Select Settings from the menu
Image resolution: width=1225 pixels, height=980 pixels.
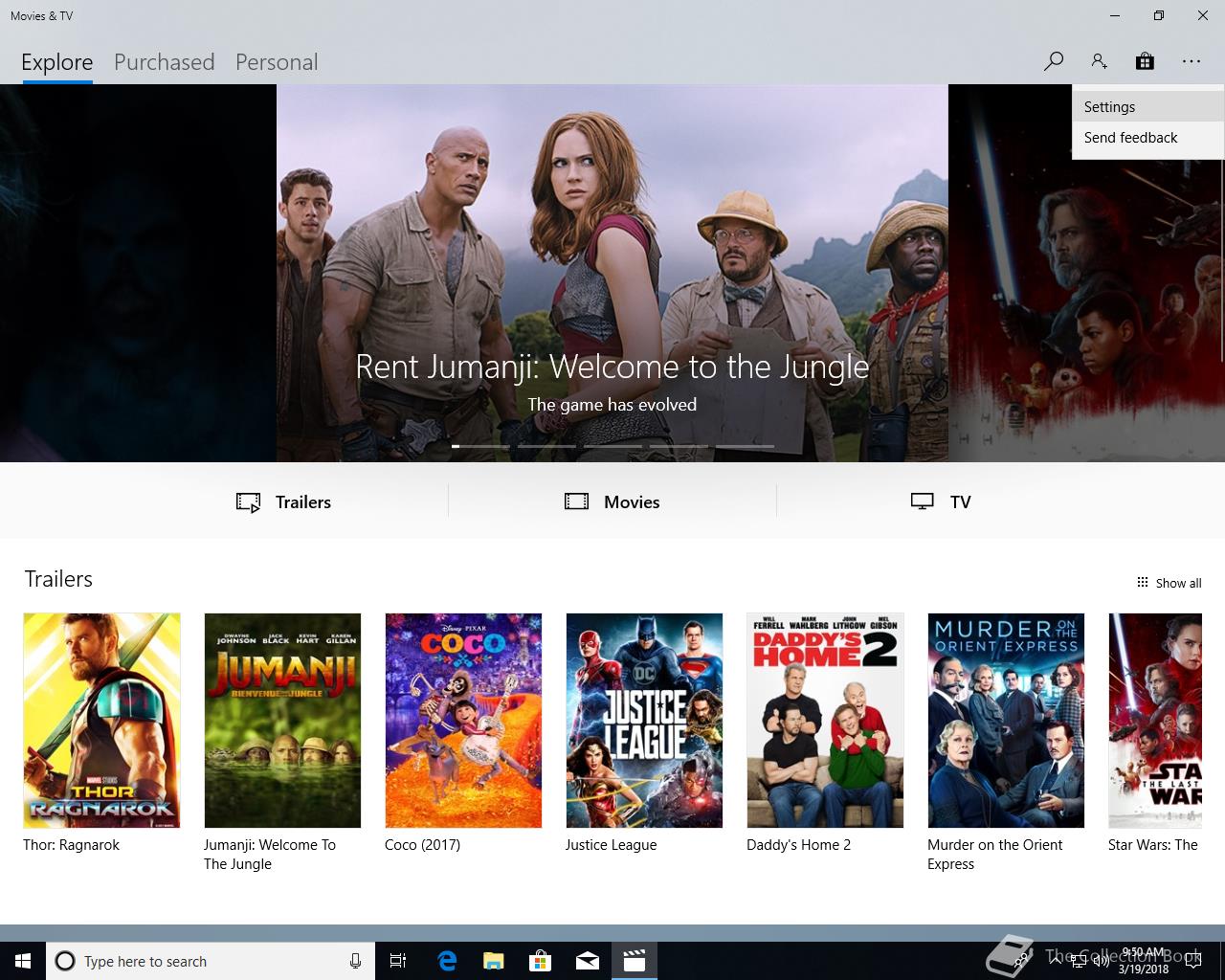pyautogui.click(x=1147, y=107)
